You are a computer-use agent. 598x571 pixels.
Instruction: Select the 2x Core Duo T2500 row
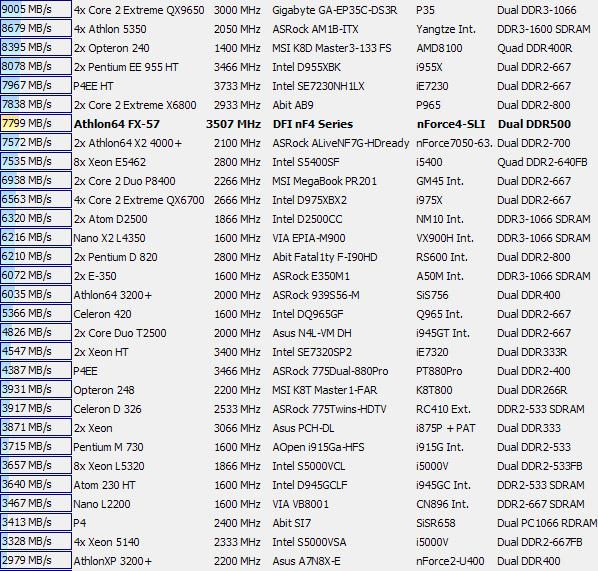299,333
